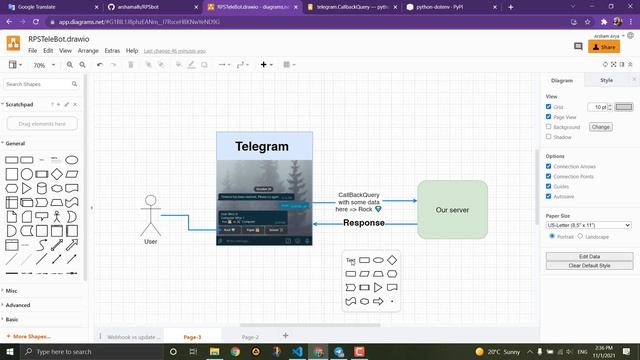
Task: Click the Change background button
Action: point(600,127)
